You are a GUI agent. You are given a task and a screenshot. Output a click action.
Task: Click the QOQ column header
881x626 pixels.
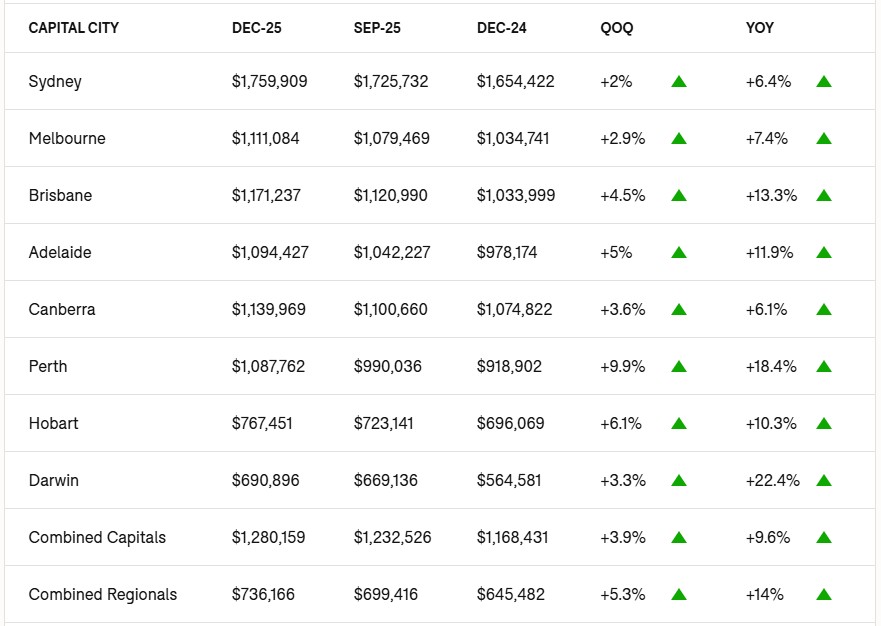click(616, 28)
